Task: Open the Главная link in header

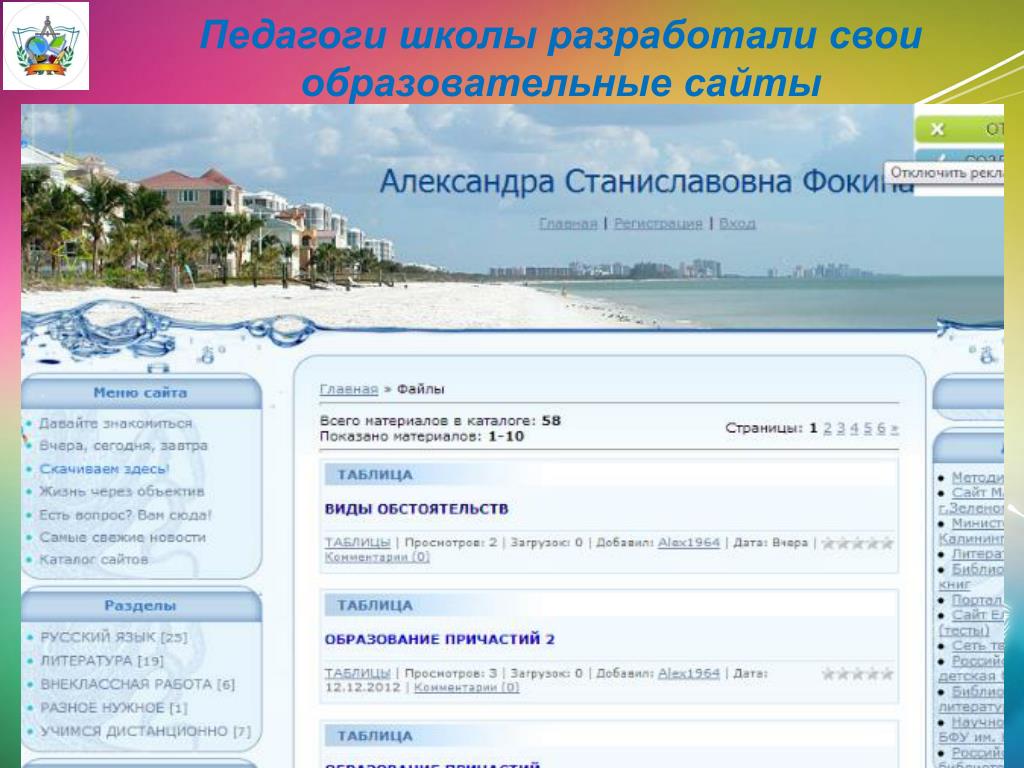Action: [568, 223]
